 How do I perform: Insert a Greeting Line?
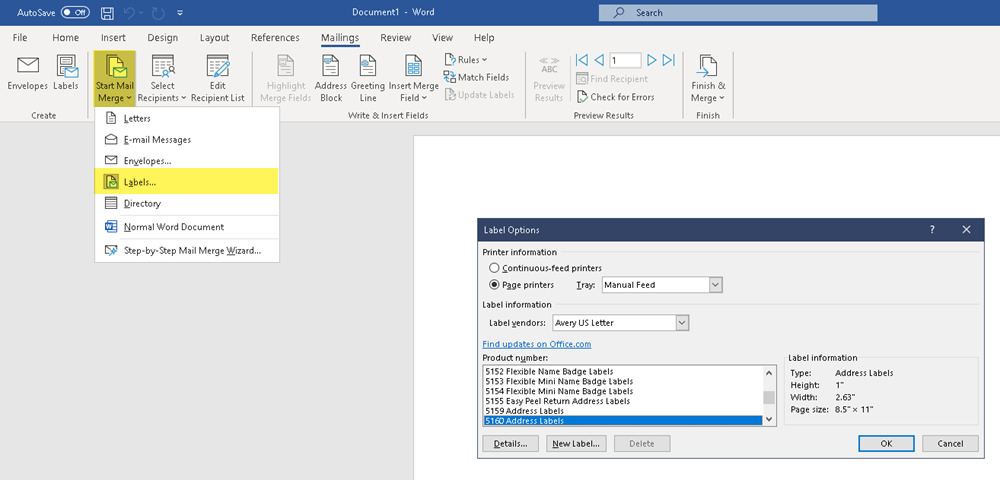(368, 79)
